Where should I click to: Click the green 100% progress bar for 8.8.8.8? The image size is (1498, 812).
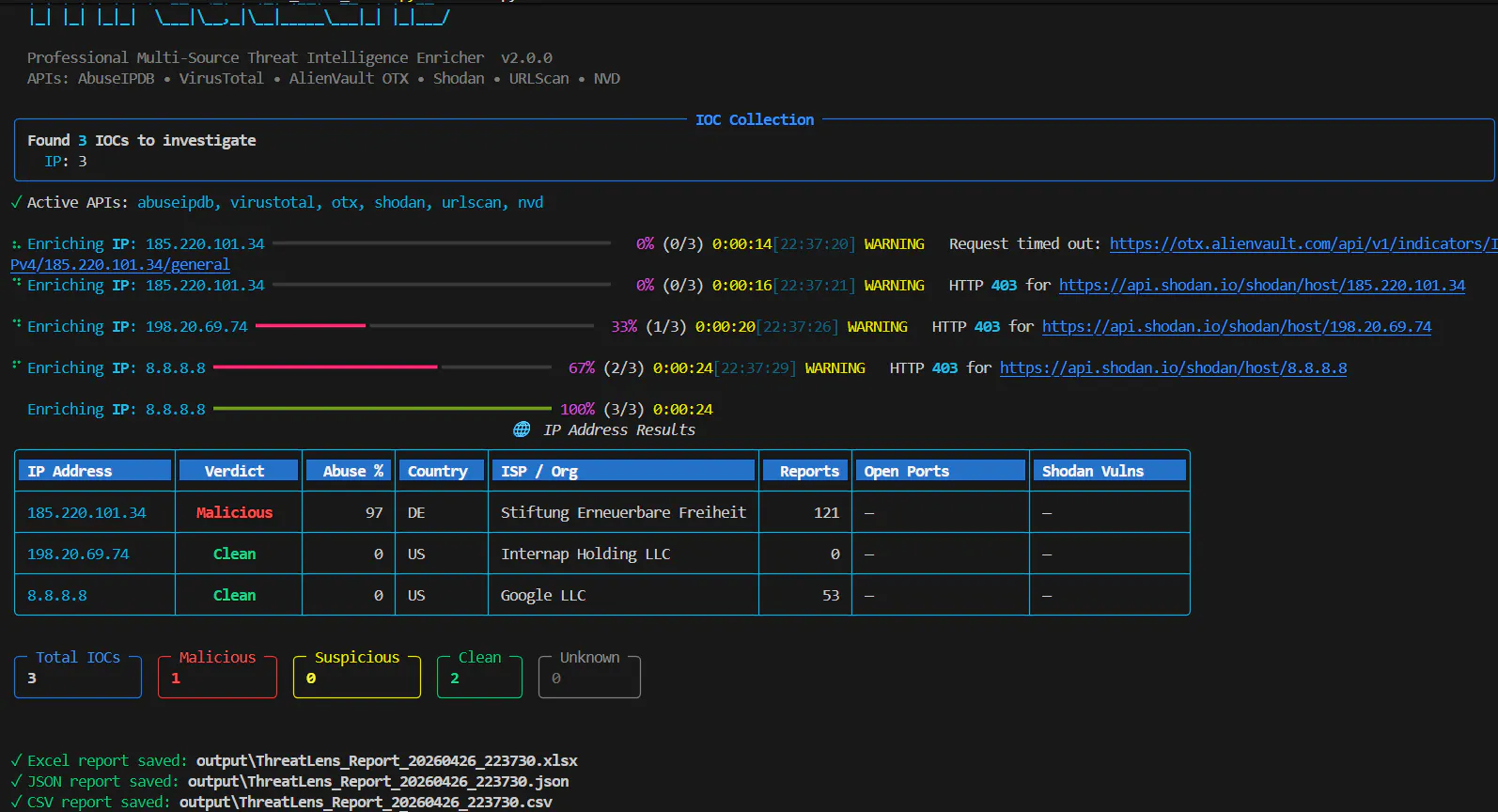(x=382, y=409)
